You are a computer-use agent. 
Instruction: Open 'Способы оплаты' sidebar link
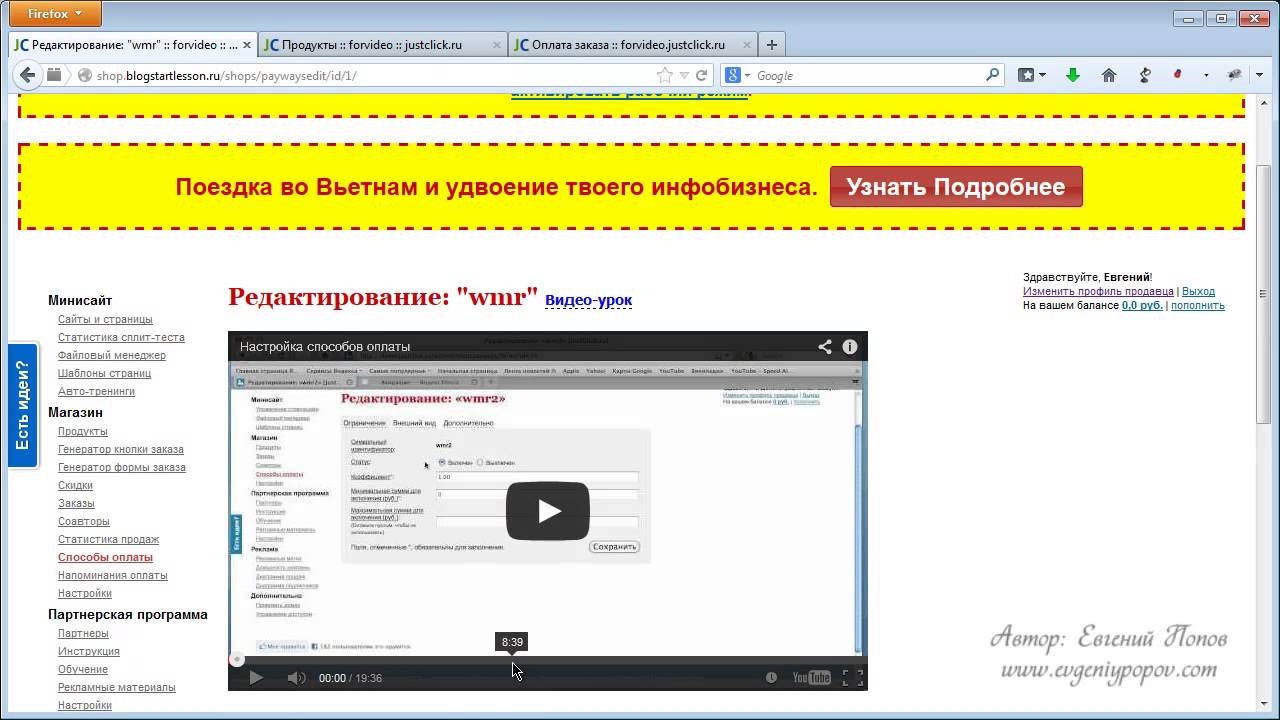(105, 557)
